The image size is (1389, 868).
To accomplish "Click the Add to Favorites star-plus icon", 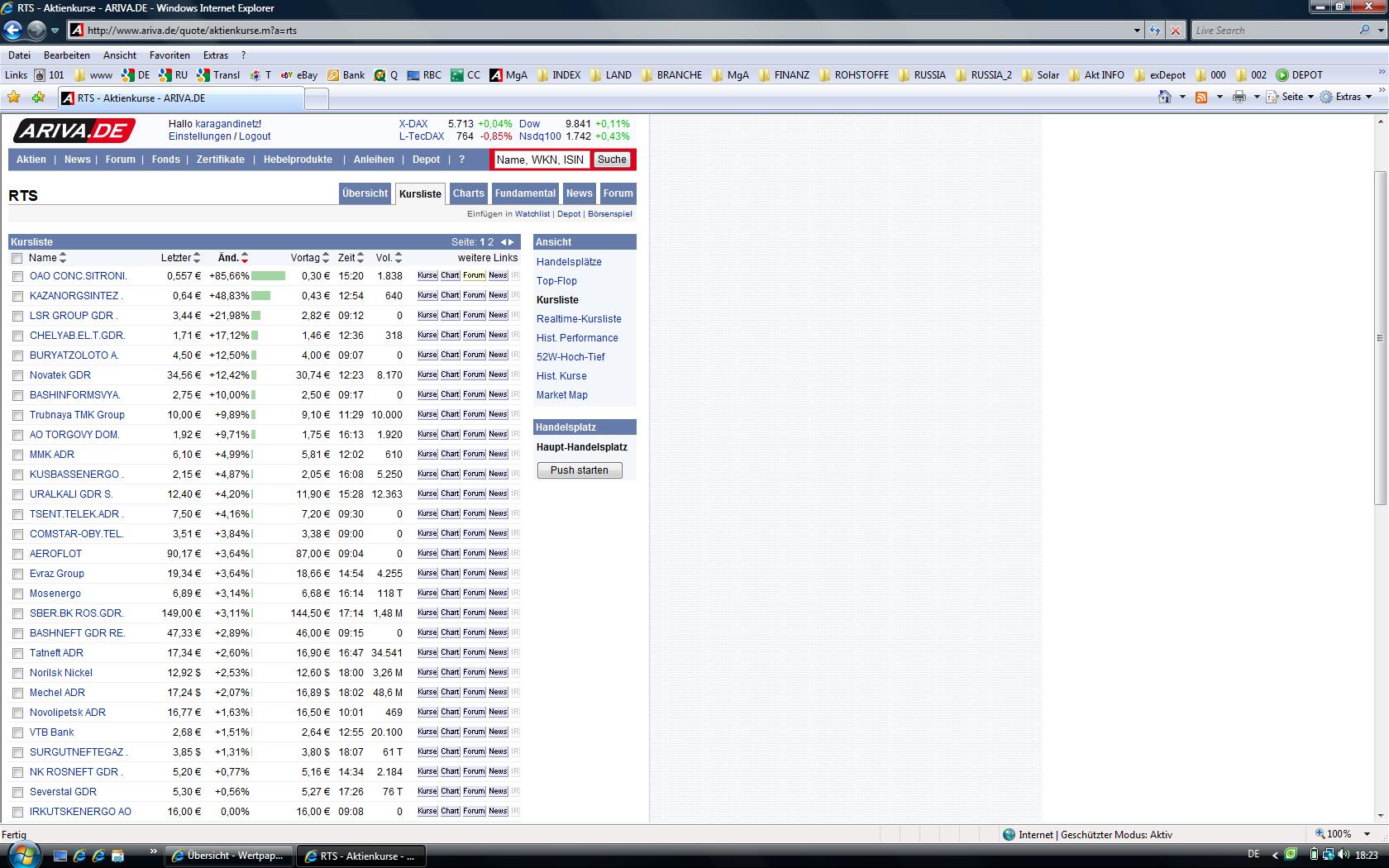I will pos(39,98).
